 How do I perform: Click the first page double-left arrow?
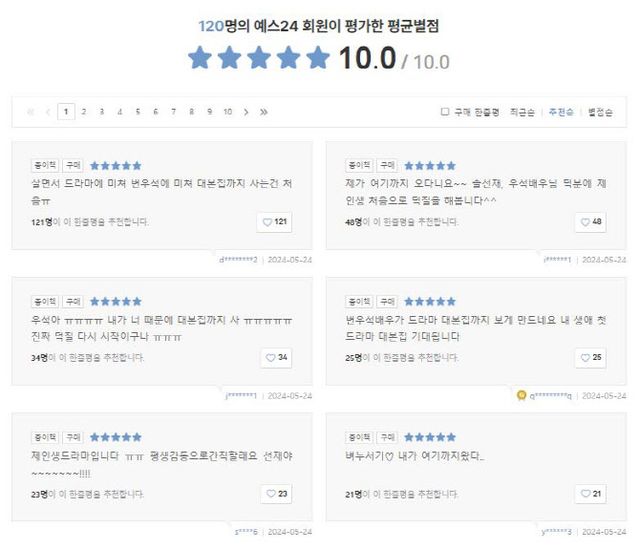point(31,112)
